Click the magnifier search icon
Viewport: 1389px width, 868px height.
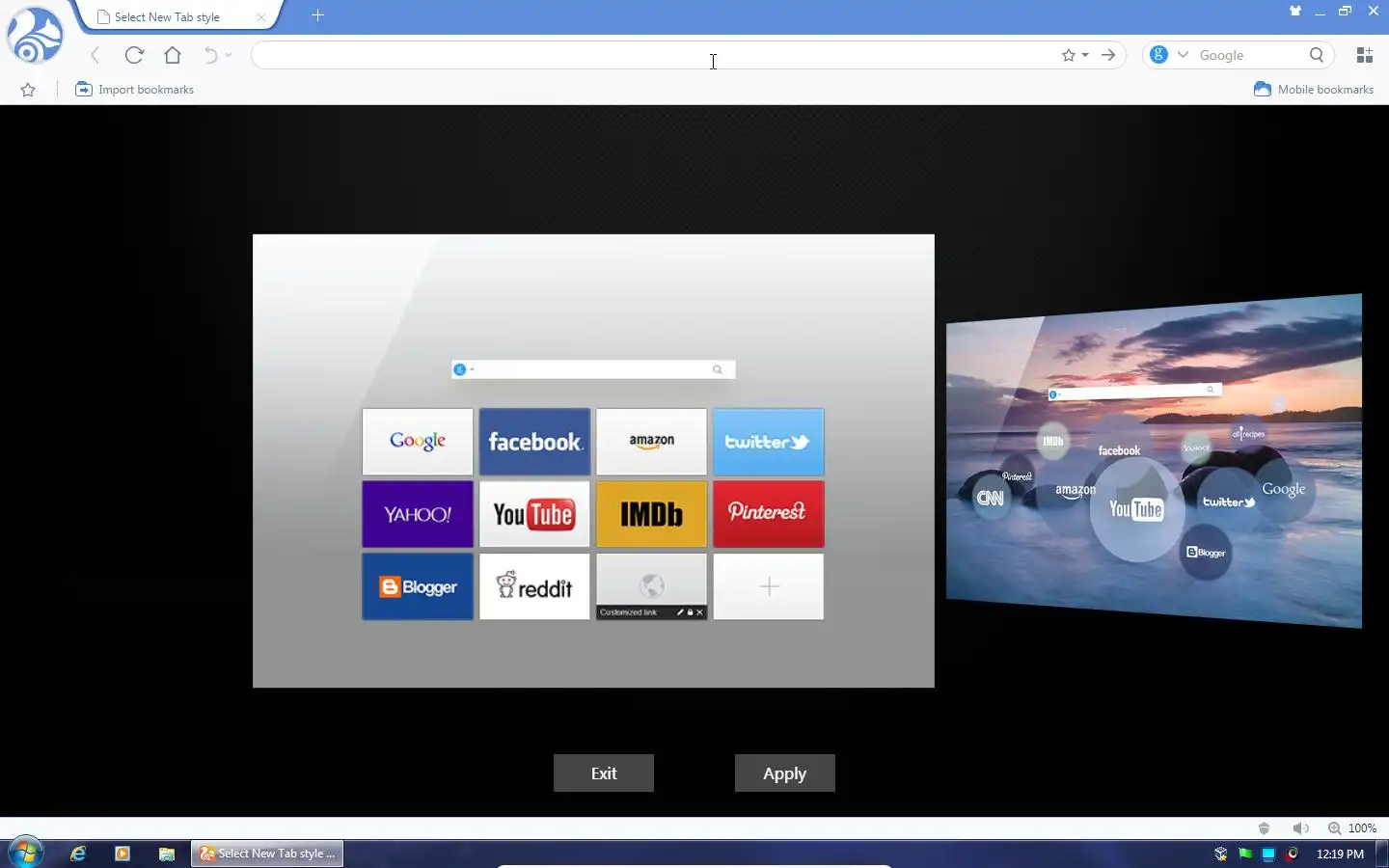click(1317, 55)
